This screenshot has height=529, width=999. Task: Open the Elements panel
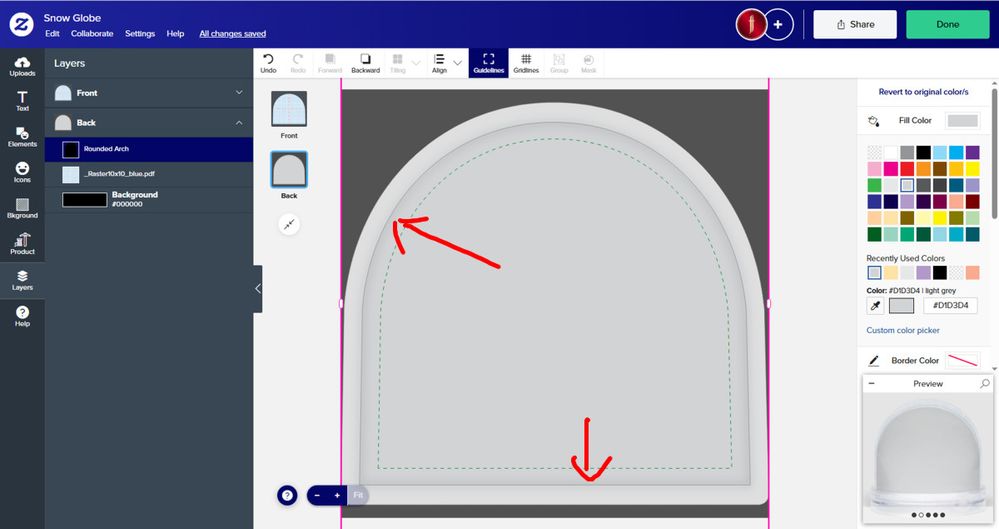(x=22, y=136)
